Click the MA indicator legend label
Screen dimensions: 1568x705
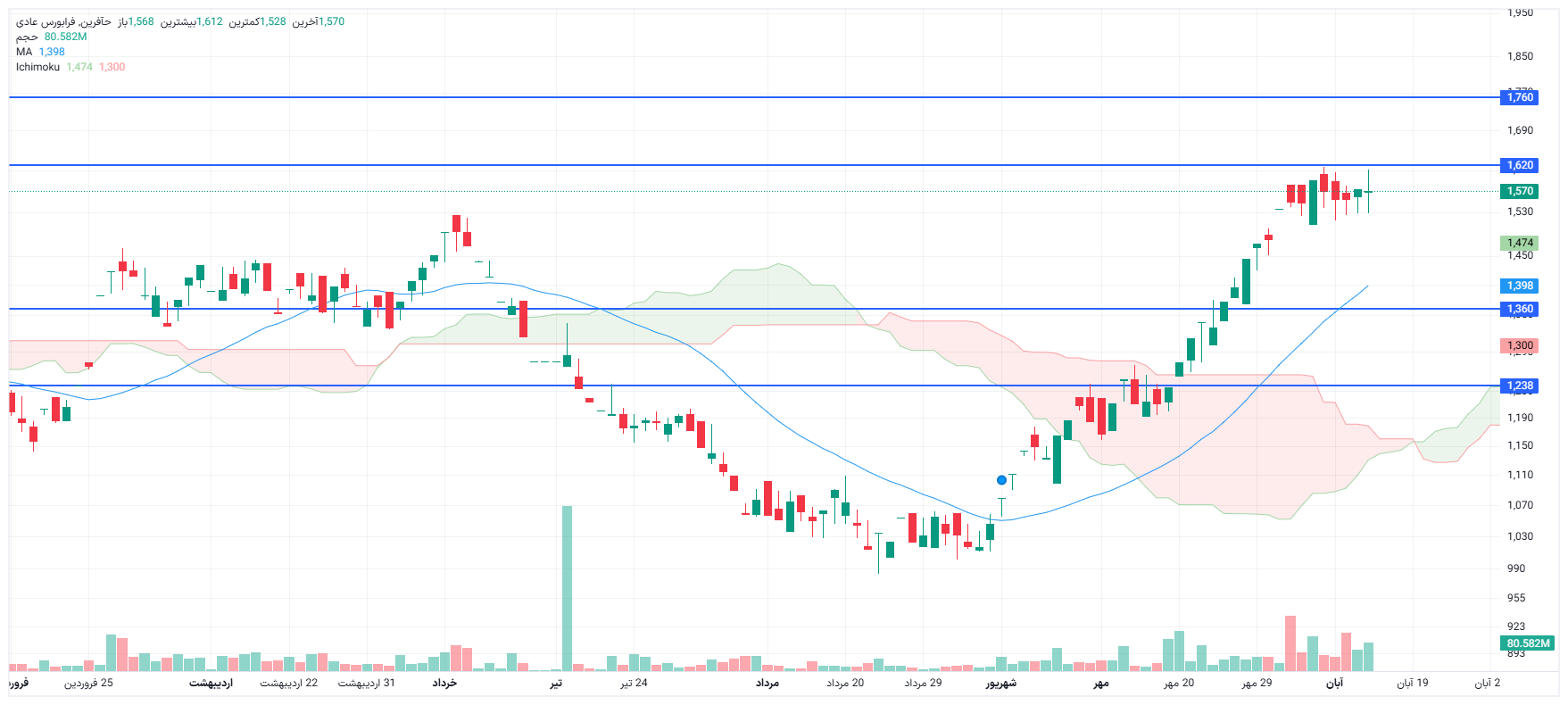pyautogui.click(x=24, y=52)
